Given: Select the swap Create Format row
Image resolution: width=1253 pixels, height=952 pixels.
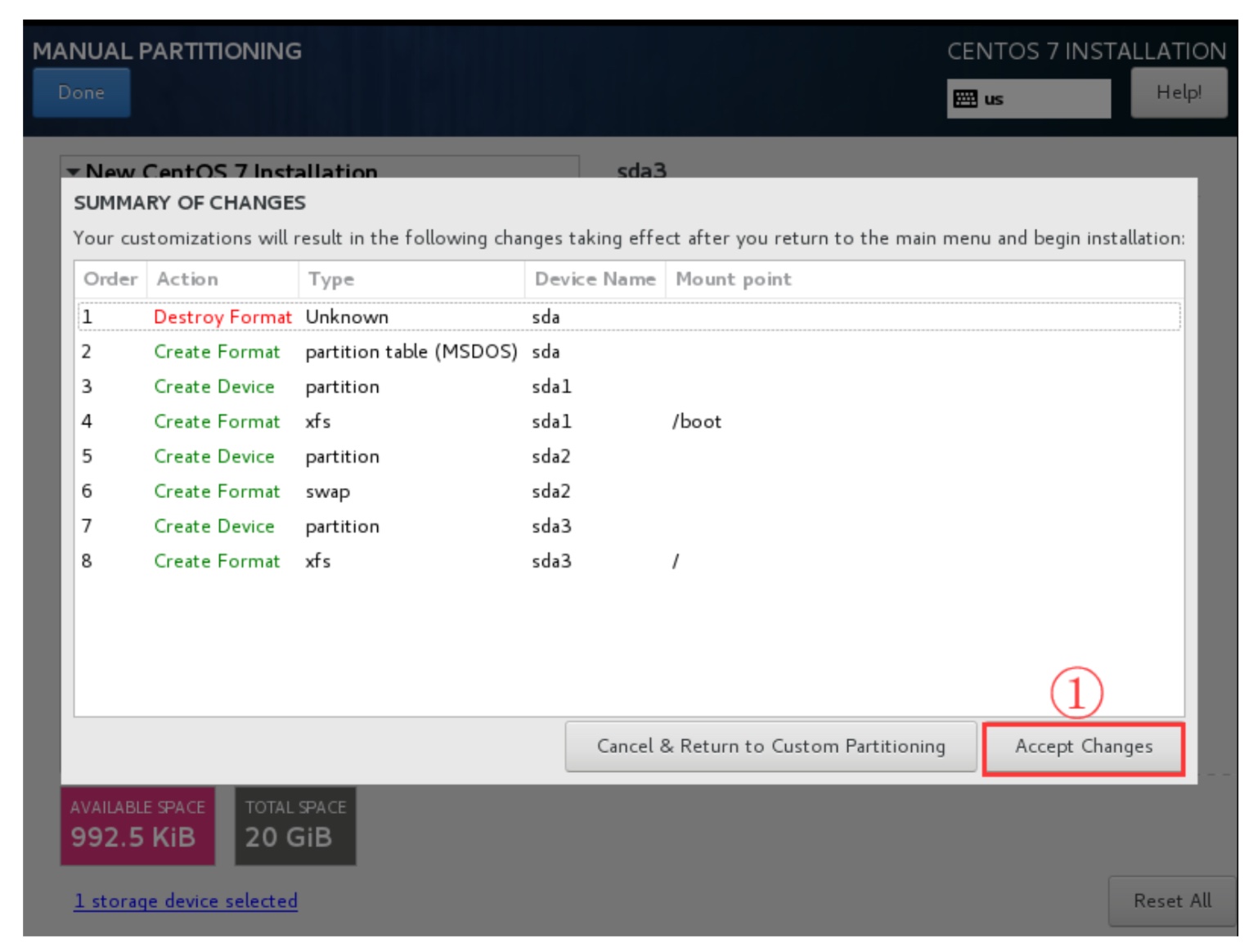Looking at the screenshot, I should pos(628,491).
